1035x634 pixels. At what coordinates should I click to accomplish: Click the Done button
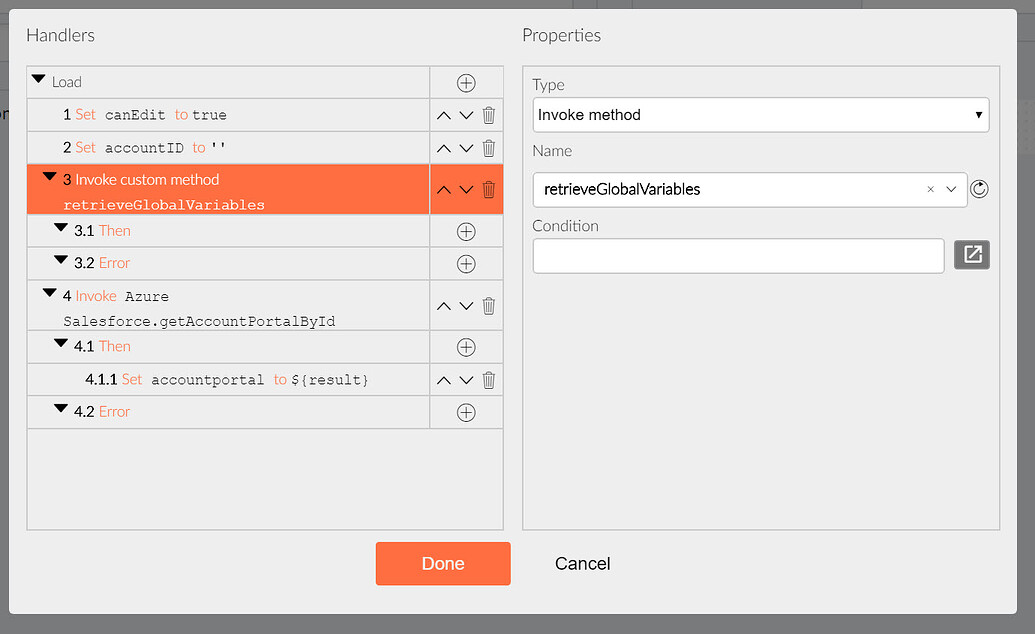coord(442,563)
